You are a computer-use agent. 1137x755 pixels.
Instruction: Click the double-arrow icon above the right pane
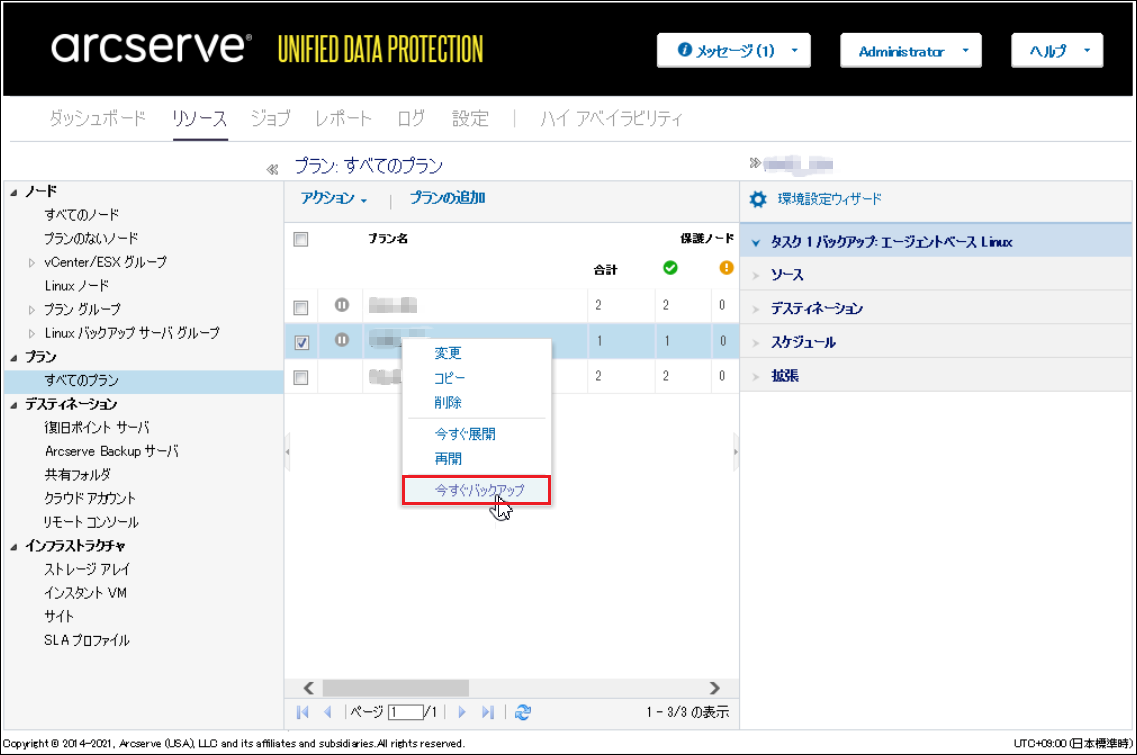click(x=755, y=163)
